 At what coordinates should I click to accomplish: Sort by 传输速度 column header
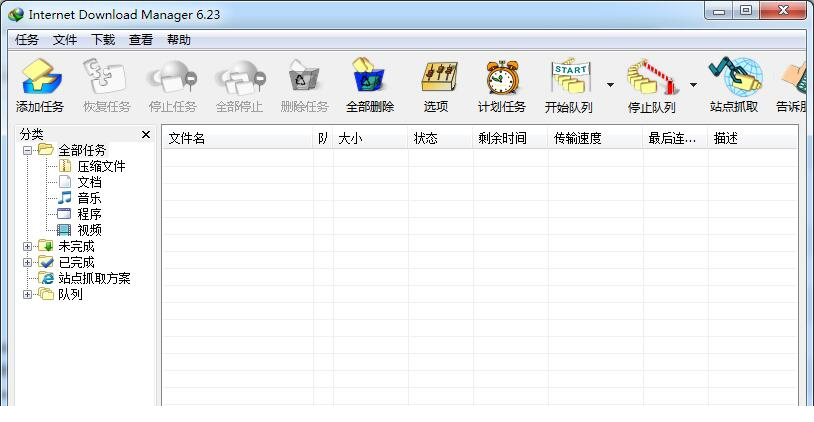pos(596,139)
